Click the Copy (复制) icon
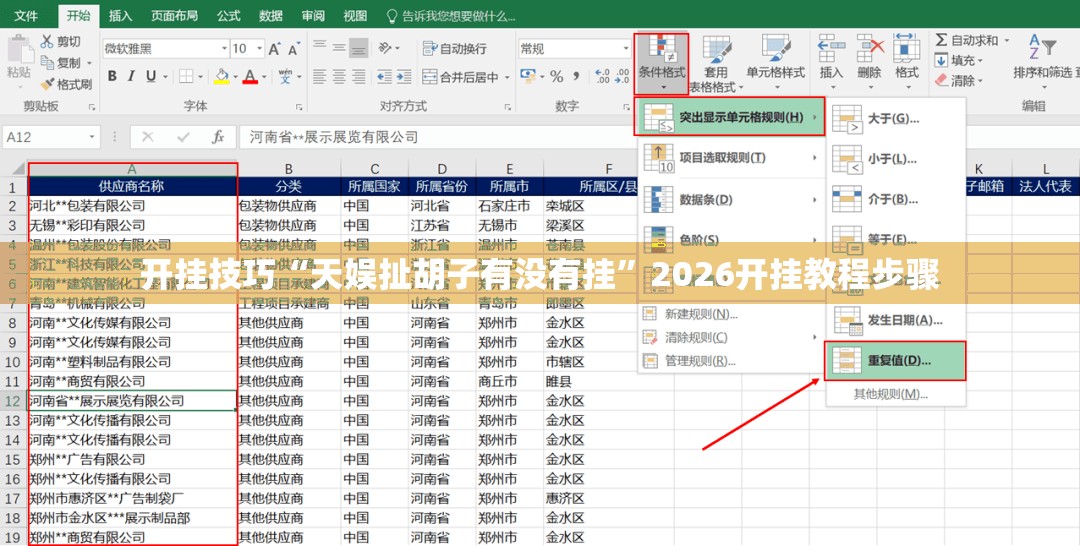1080x546 pixels. (47, 63)
